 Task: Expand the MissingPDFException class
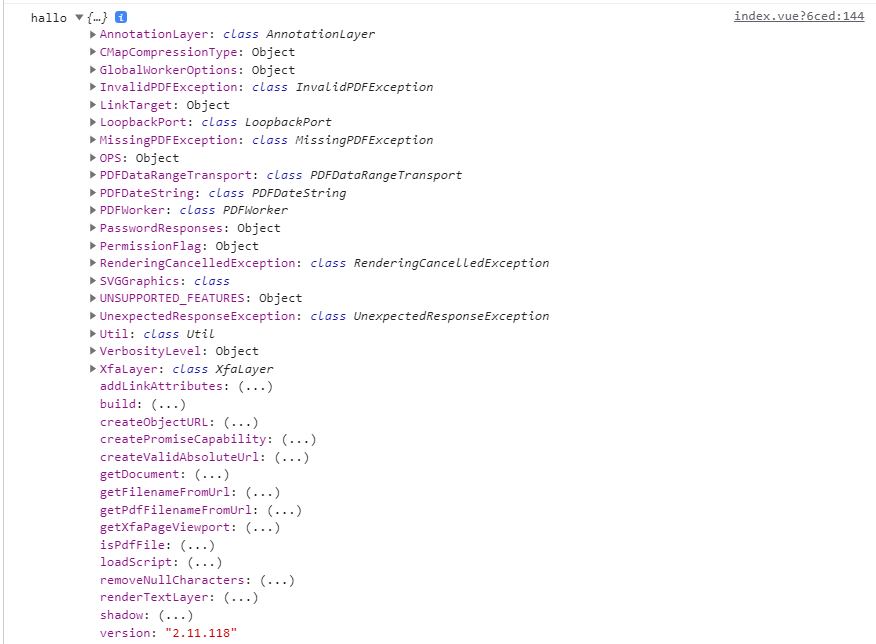click(x=92, y=140)
